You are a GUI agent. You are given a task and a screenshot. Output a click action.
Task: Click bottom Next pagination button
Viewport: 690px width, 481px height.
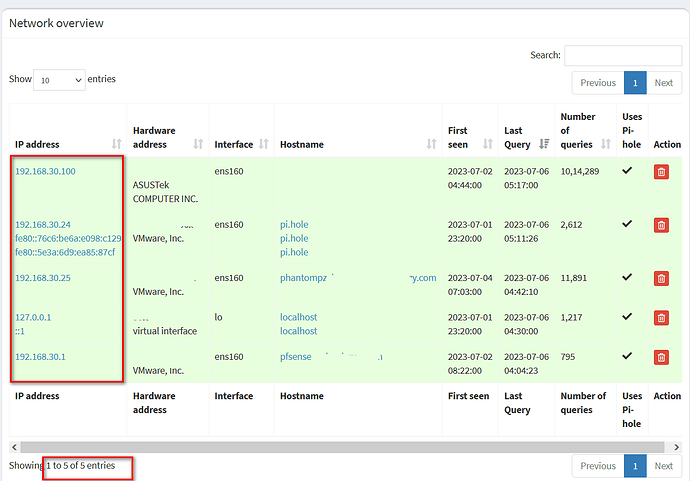click(663, 465)
